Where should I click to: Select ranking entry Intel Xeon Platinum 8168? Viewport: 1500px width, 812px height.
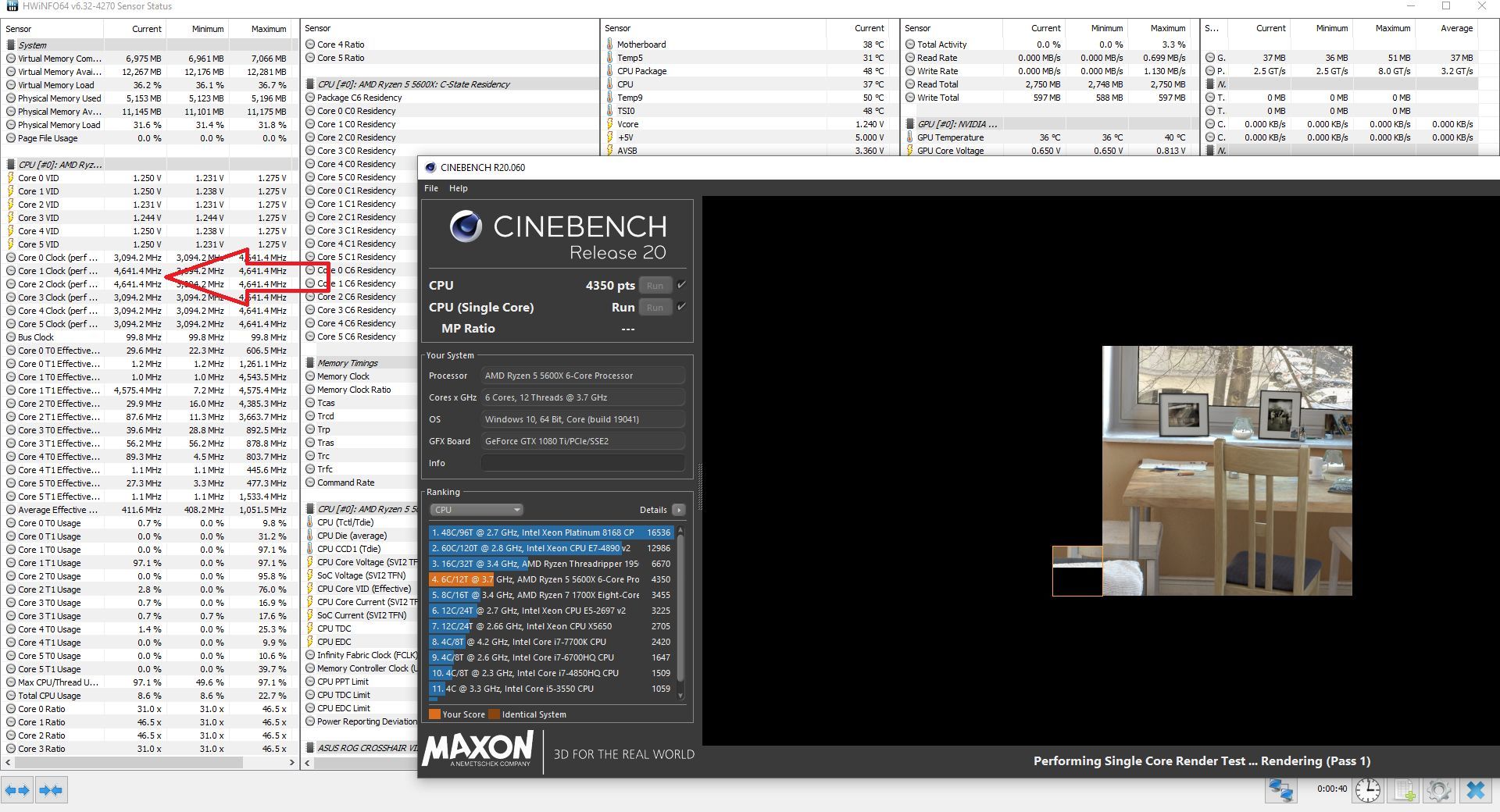click(551, 532)
